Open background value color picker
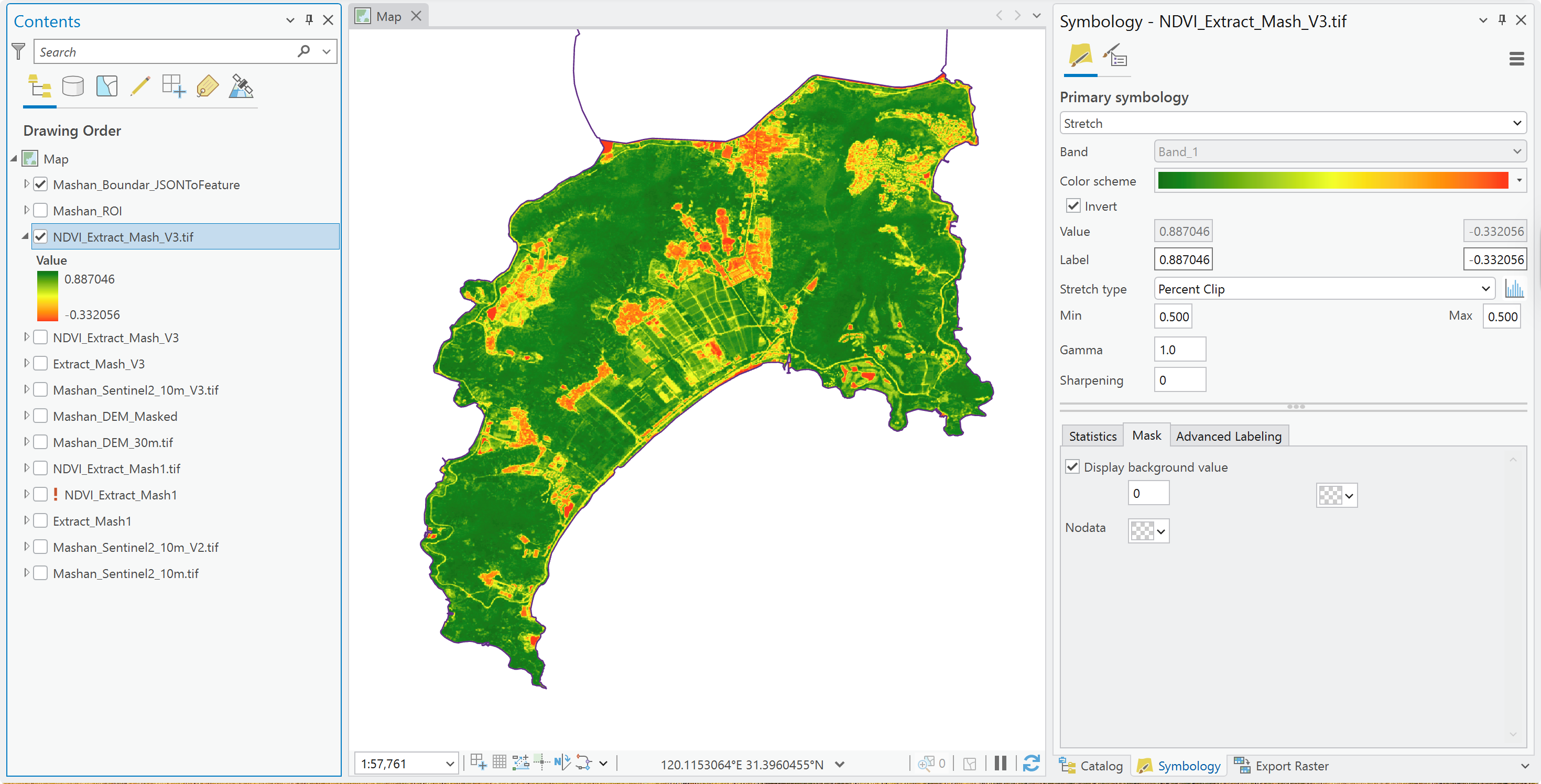Viewport: 1541px width, 784px height. (x=1337, y=495)
